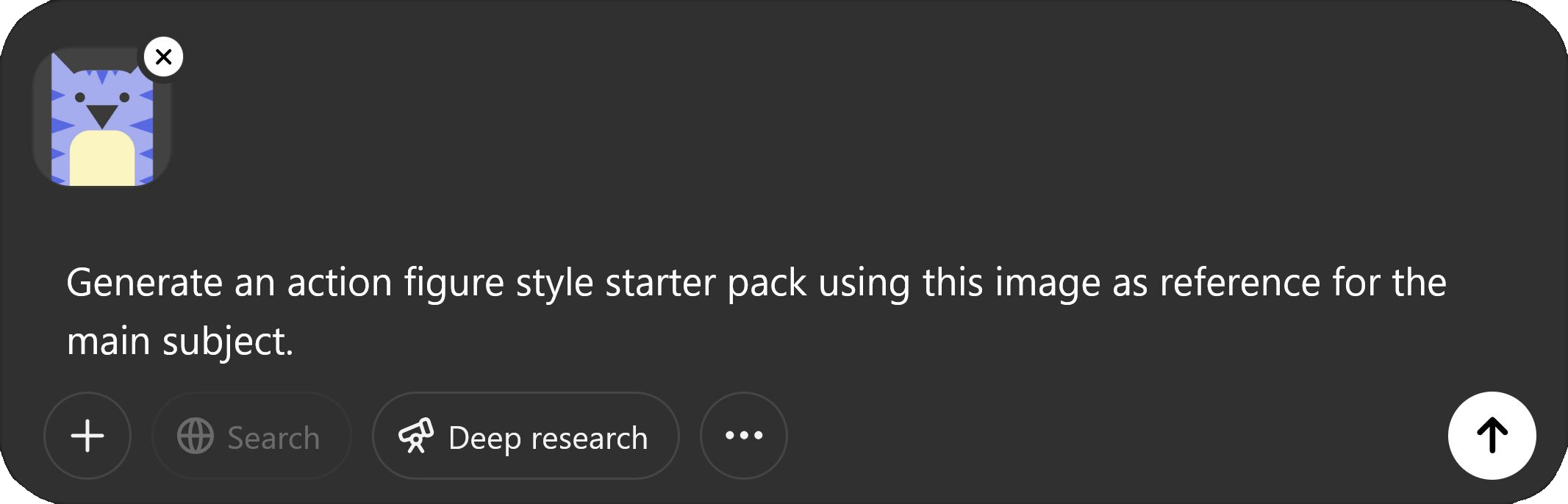Place cursor at end of "main subject."
Image resolution: width=1568 pixels, height=504 pixels.
294,342
